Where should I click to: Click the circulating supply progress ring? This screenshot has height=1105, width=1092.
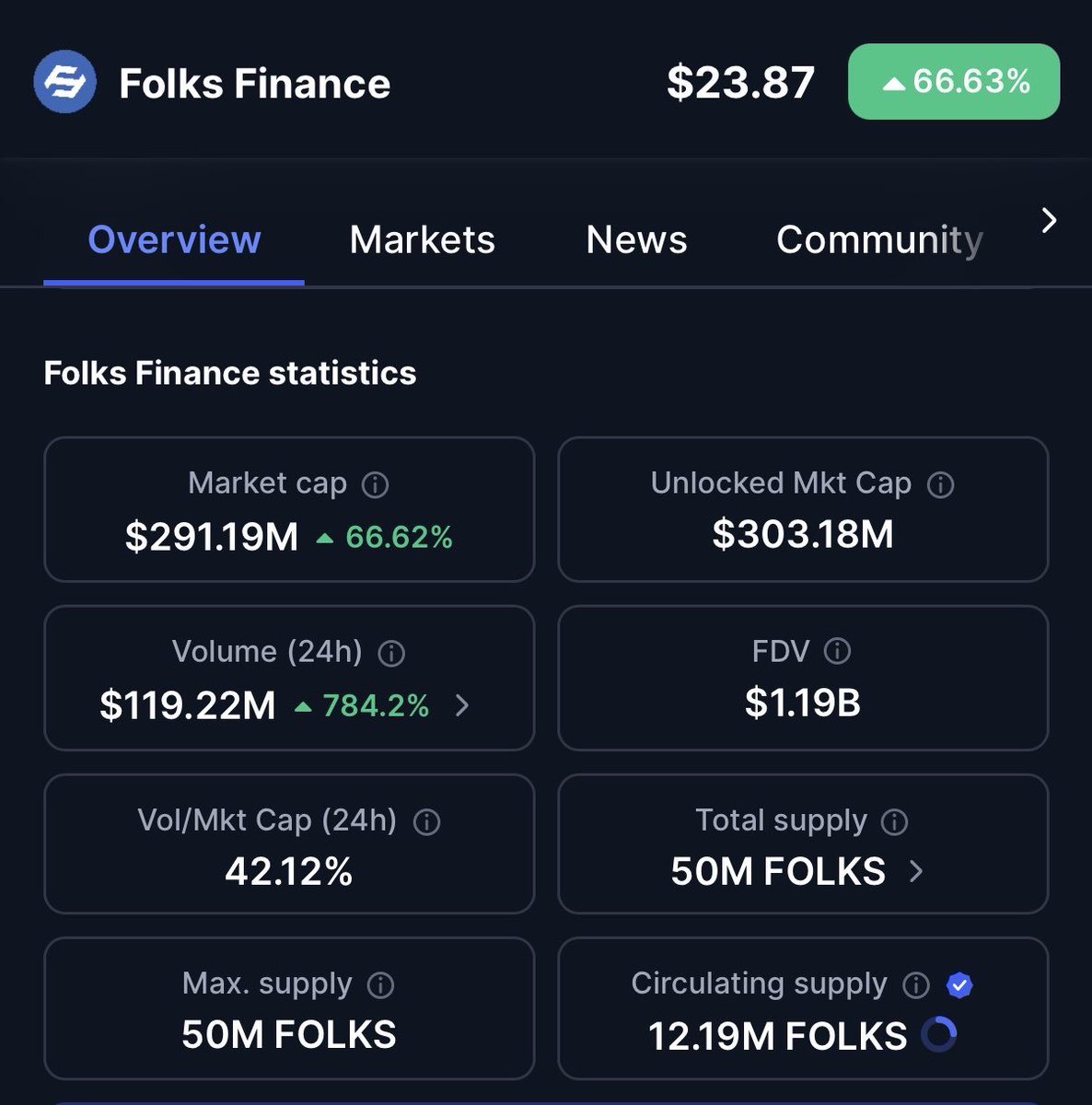point(938,1035)
